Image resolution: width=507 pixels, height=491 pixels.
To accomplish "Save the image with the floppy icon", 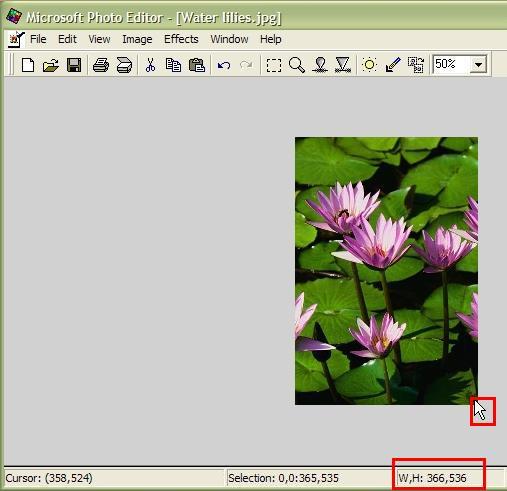I will point(74,65).
